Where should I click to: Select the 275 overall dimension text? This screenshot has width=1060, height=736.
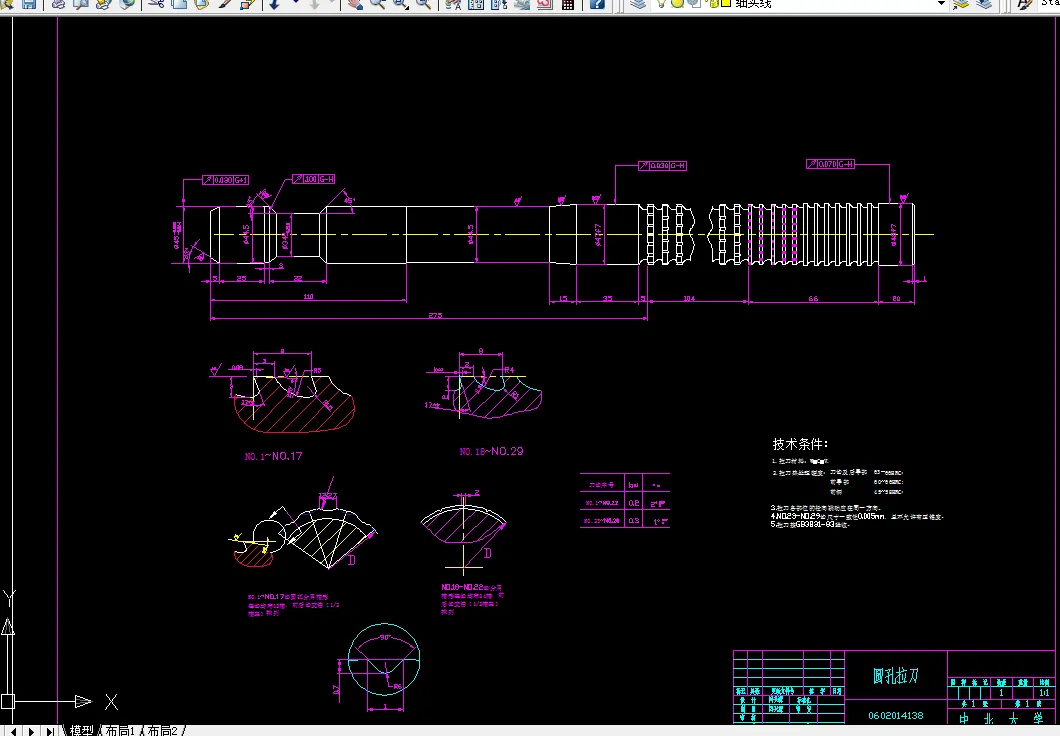[x=435, y=315]
